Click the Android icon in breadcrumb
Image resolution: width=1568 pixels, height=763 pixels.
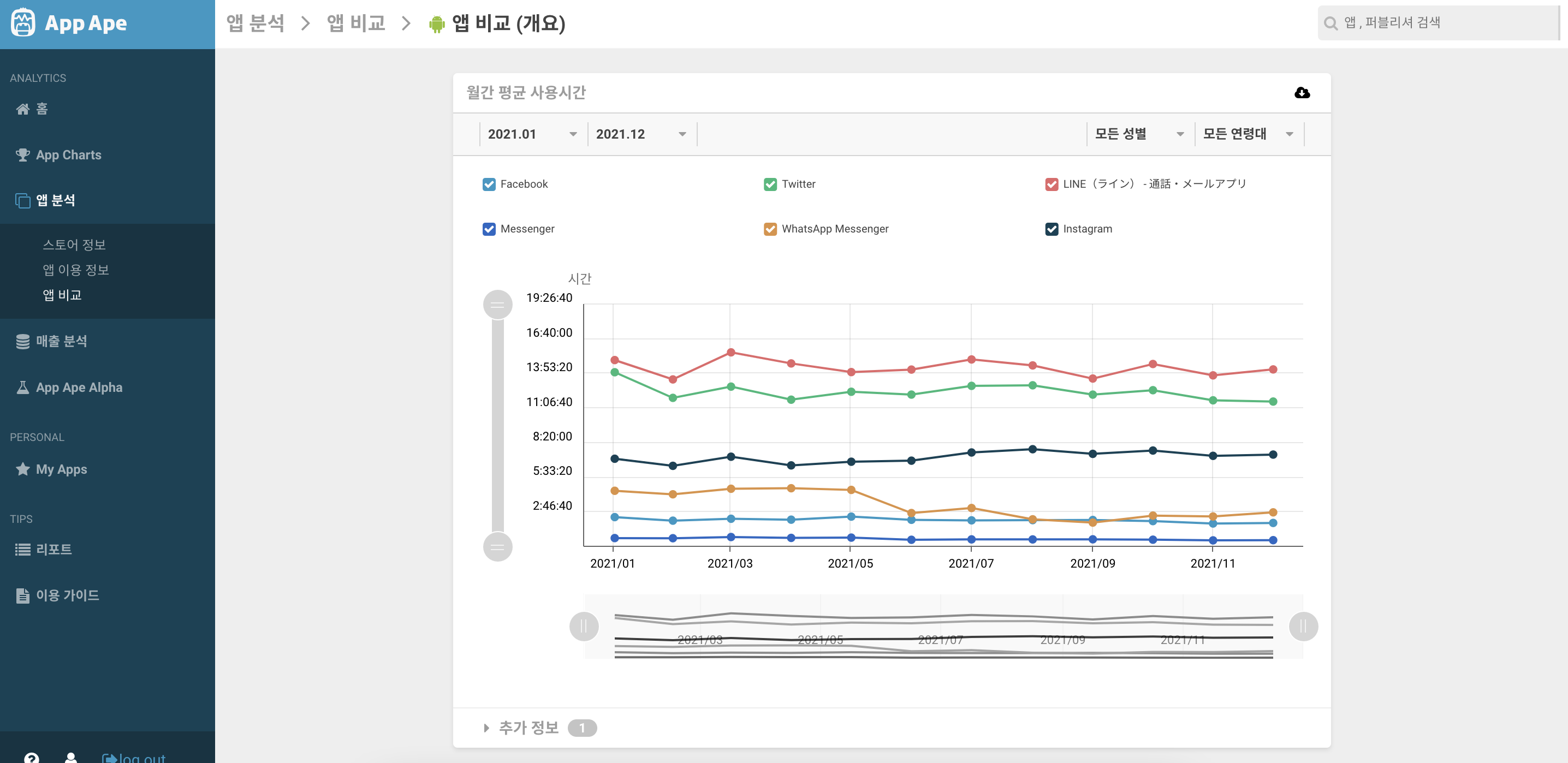coord(436,23)
